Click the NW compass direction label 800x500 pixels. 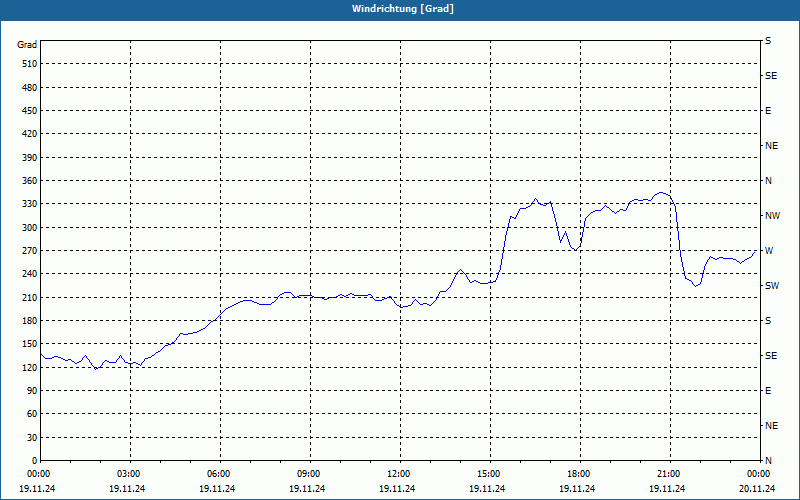tap(772, 216)
